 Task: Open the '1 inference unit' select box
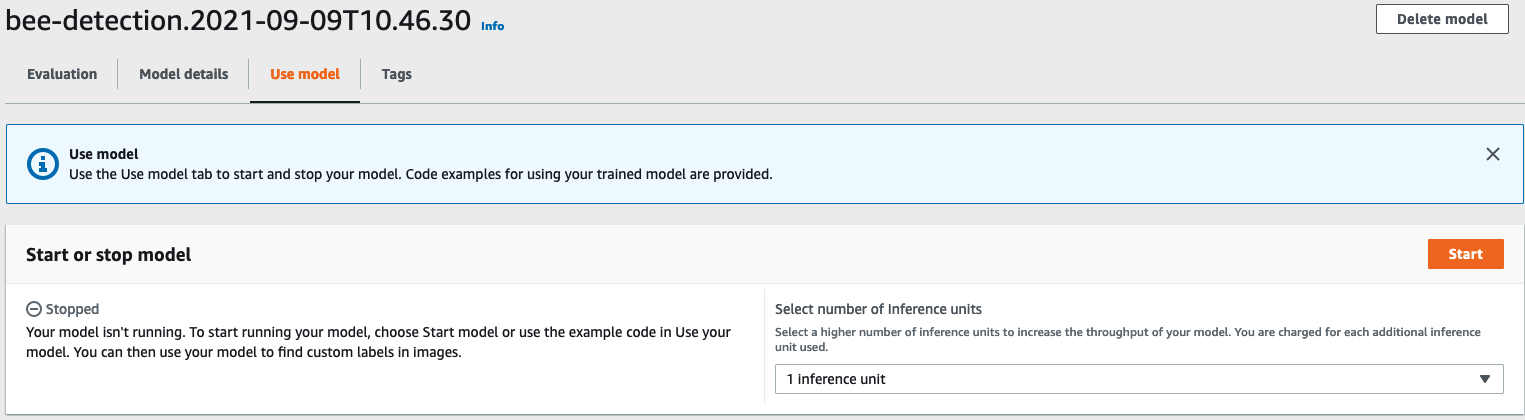point(1138,379)
